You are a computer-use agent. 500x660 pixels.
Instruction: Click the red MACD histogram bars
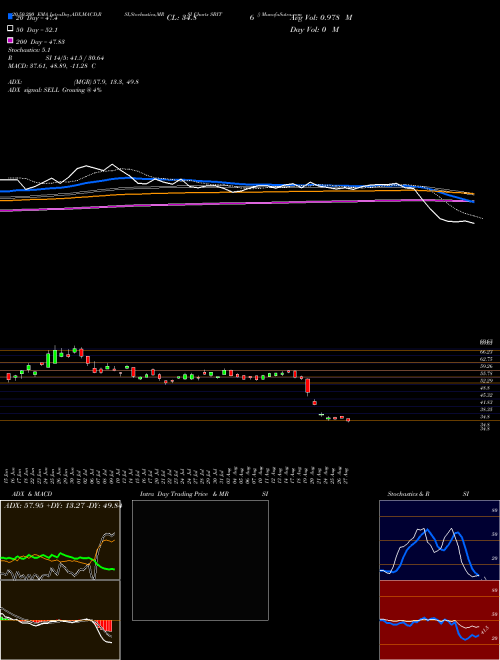click(104, 625)
